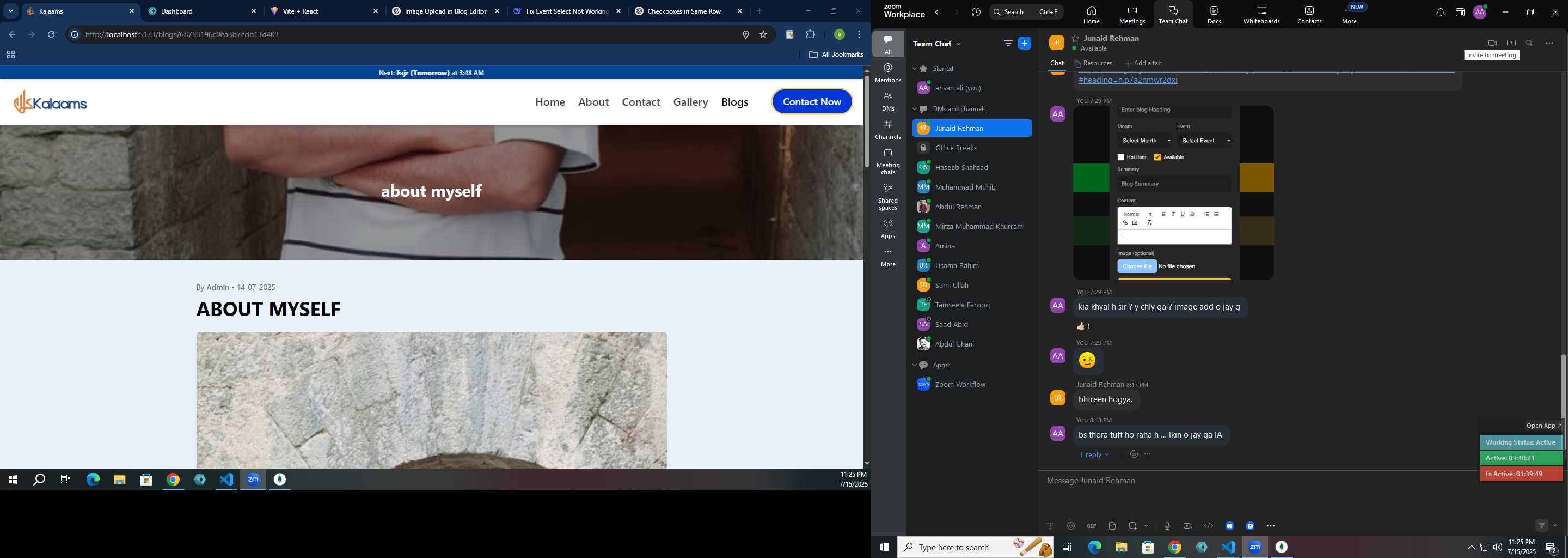The height and width of the screenshot is (558, 1568).
Task: Open Zoom Meetings tab
Action: [1132, 15]
